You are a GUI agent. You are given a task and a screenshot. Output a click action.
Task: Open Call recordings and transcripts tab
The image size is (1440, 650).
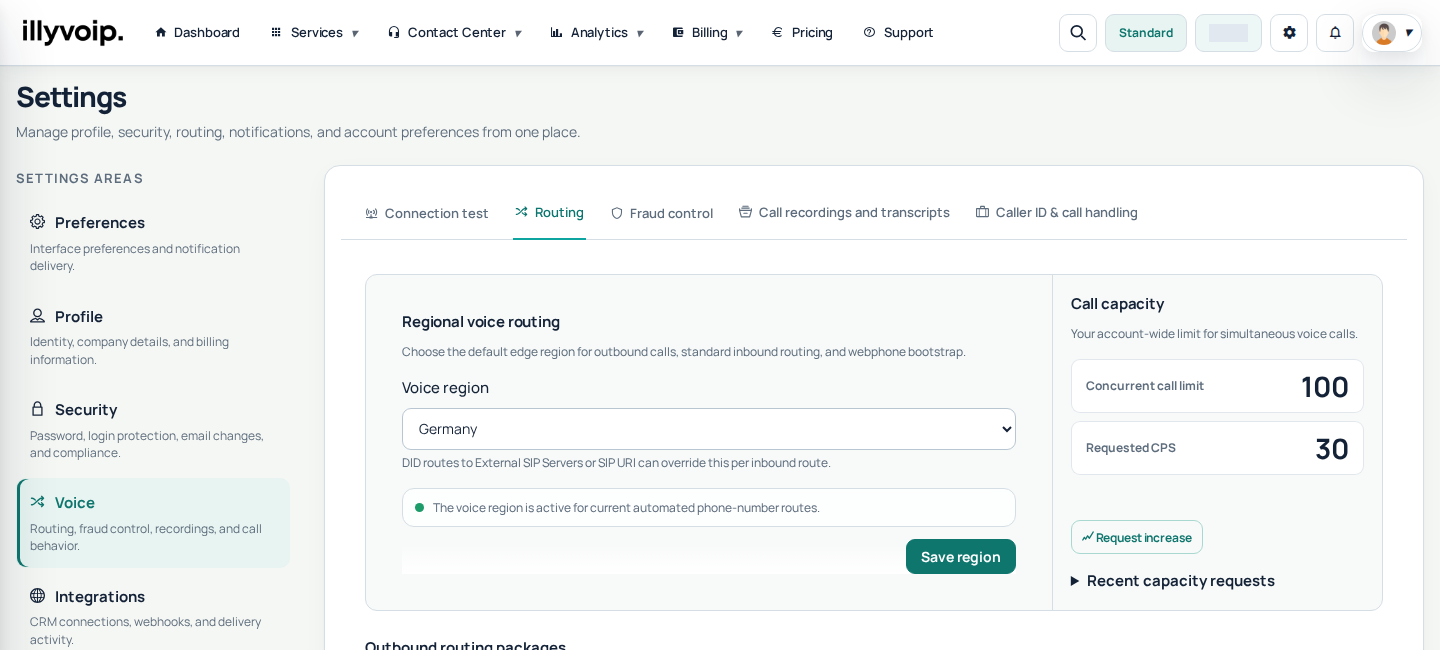click(x=844, y=212)
